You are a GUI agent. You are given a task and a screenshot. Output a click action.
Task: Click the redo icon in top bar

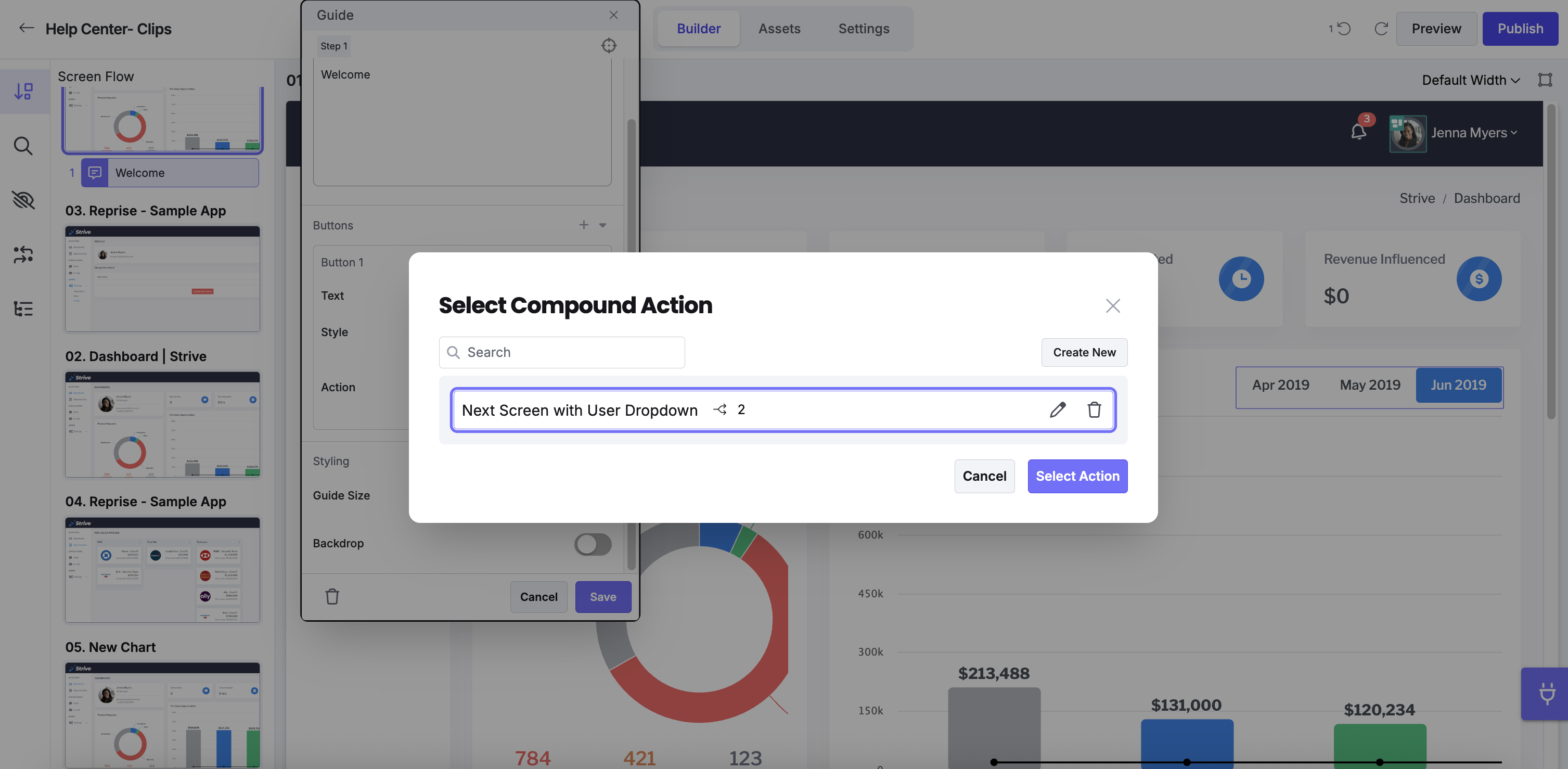click(1381, 29)
